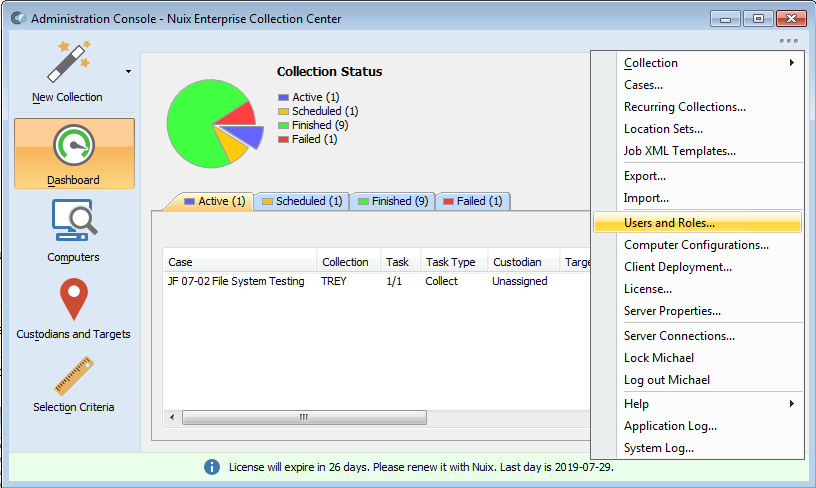Open Users and Roles... menu item
816x488 pixels.
click(697, 223)
